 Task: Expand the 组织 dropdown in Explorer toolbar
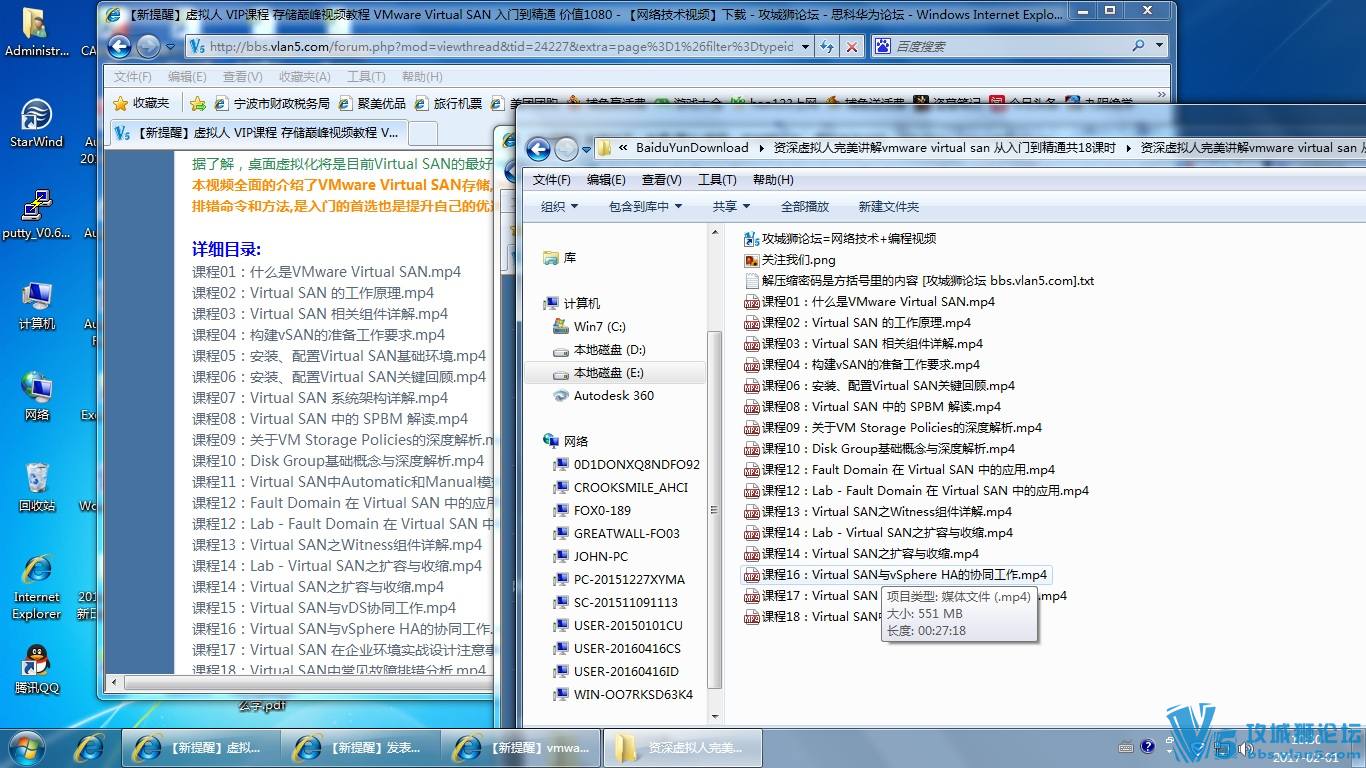tap(559, 206)
